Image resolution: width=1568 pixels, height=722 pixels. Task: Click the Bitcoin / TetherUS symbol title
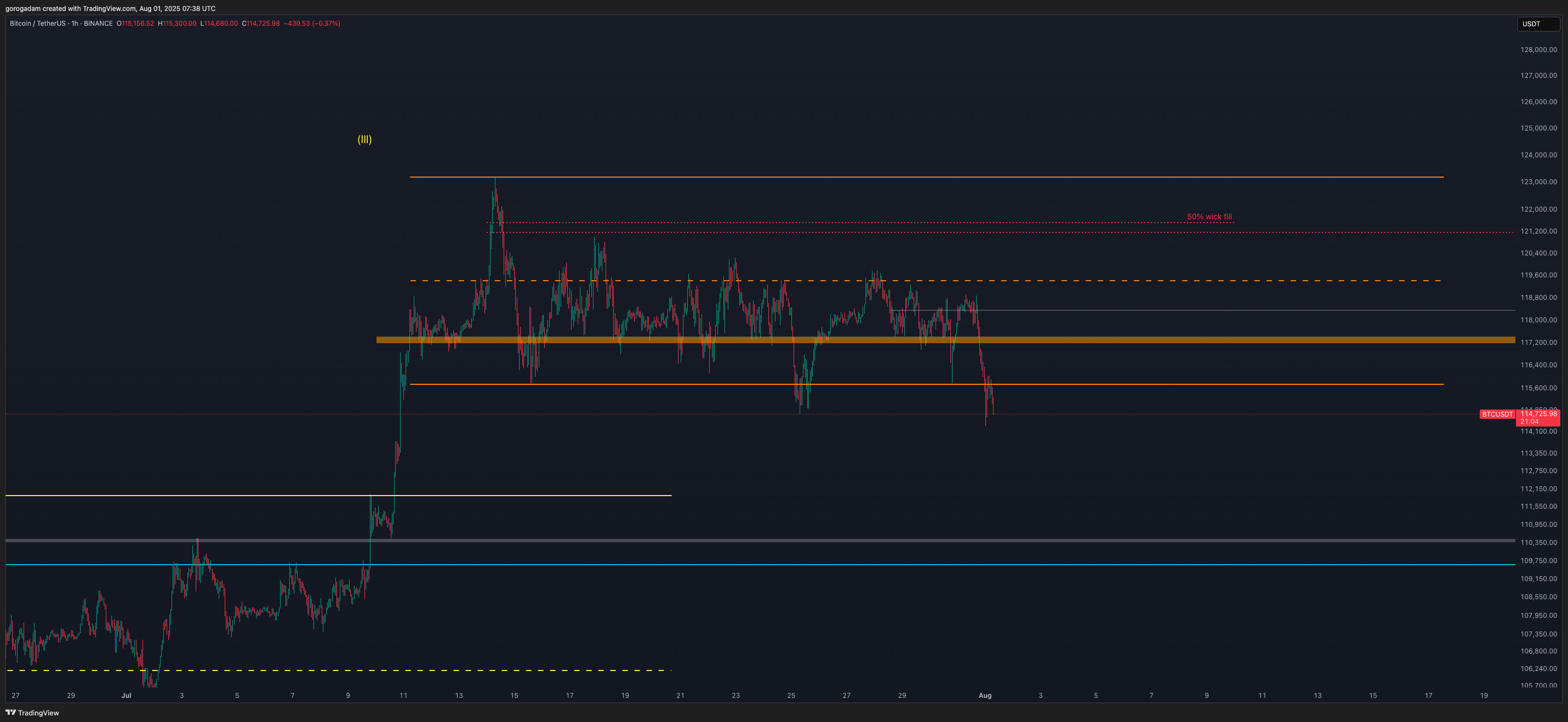[x=38, y=24]
